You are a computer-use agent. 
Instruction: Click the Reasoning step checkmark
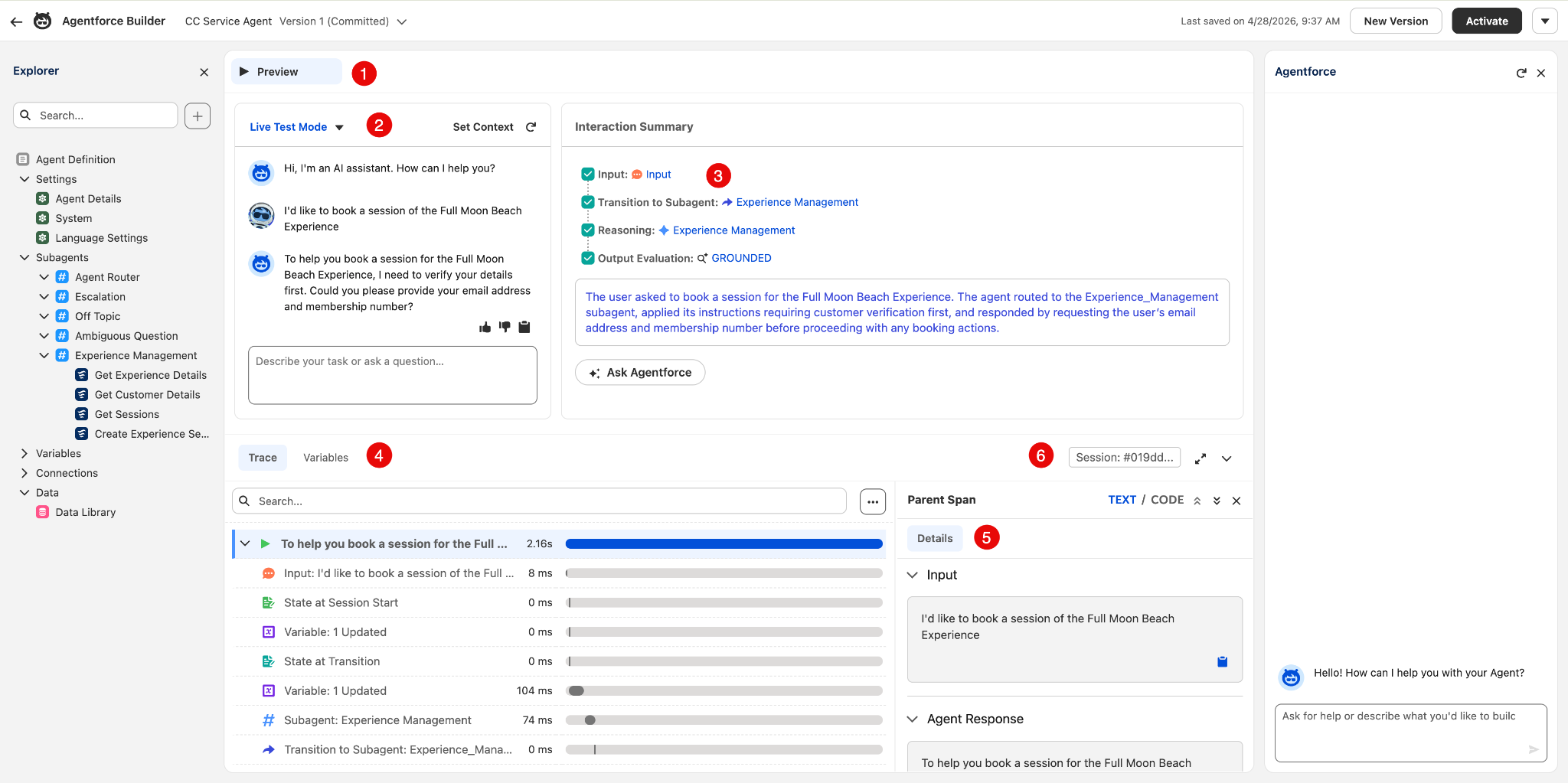coord(588,230)
